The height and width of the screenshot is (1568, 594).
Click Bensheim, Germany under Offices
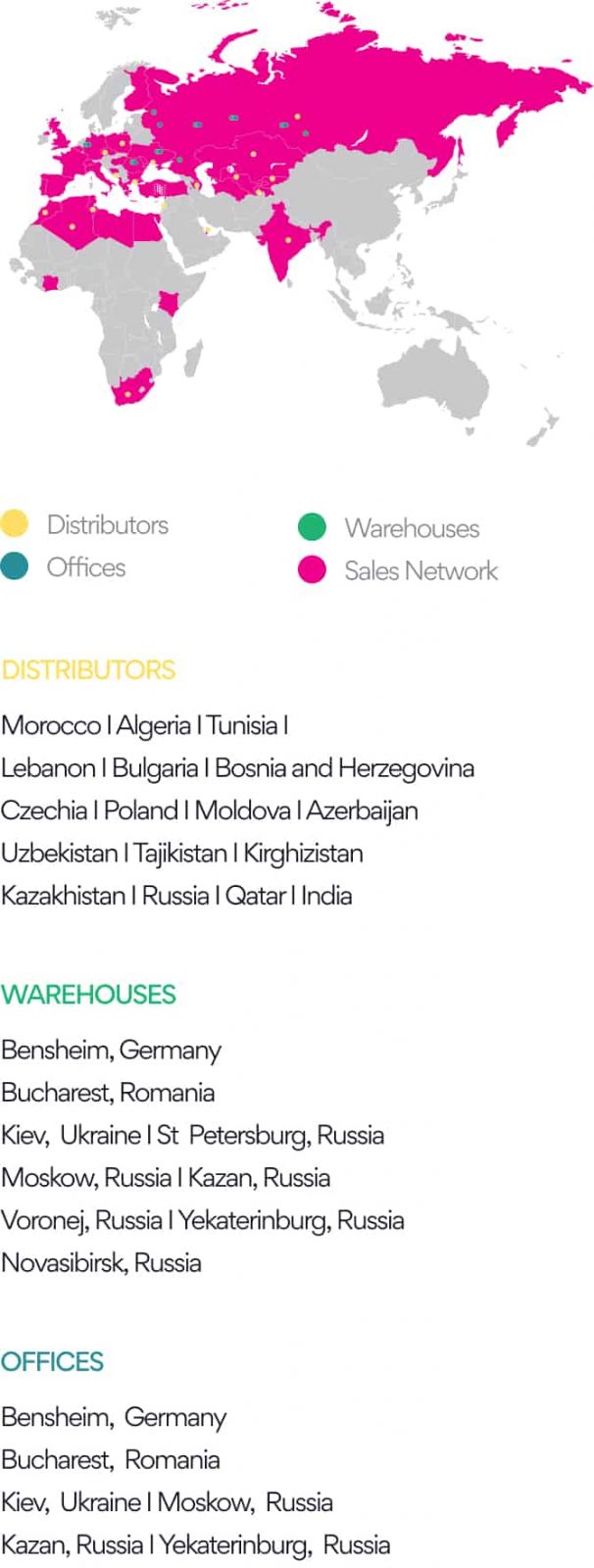point(114,1417)
